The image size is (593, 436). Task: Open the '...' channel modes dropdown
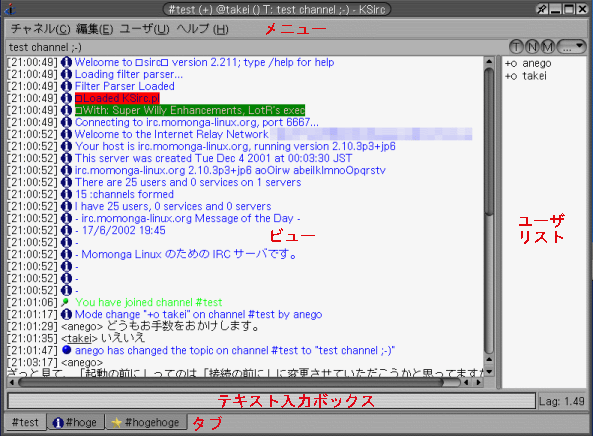(571, 47)
